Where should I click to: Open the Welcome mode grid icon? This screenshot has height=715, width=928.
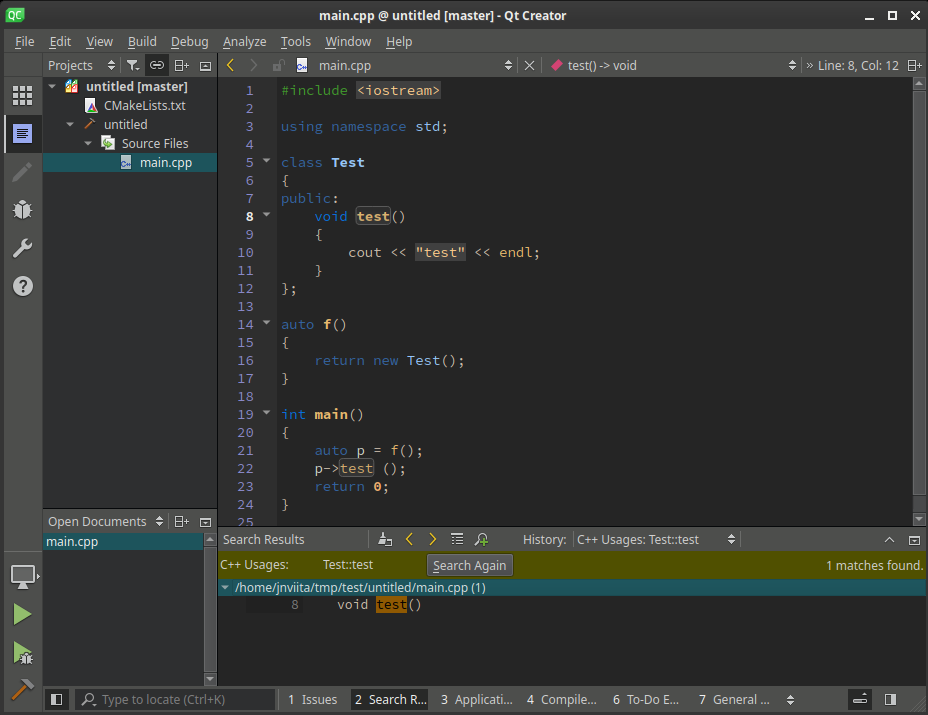pyautogui.click(x=22, y=96)
